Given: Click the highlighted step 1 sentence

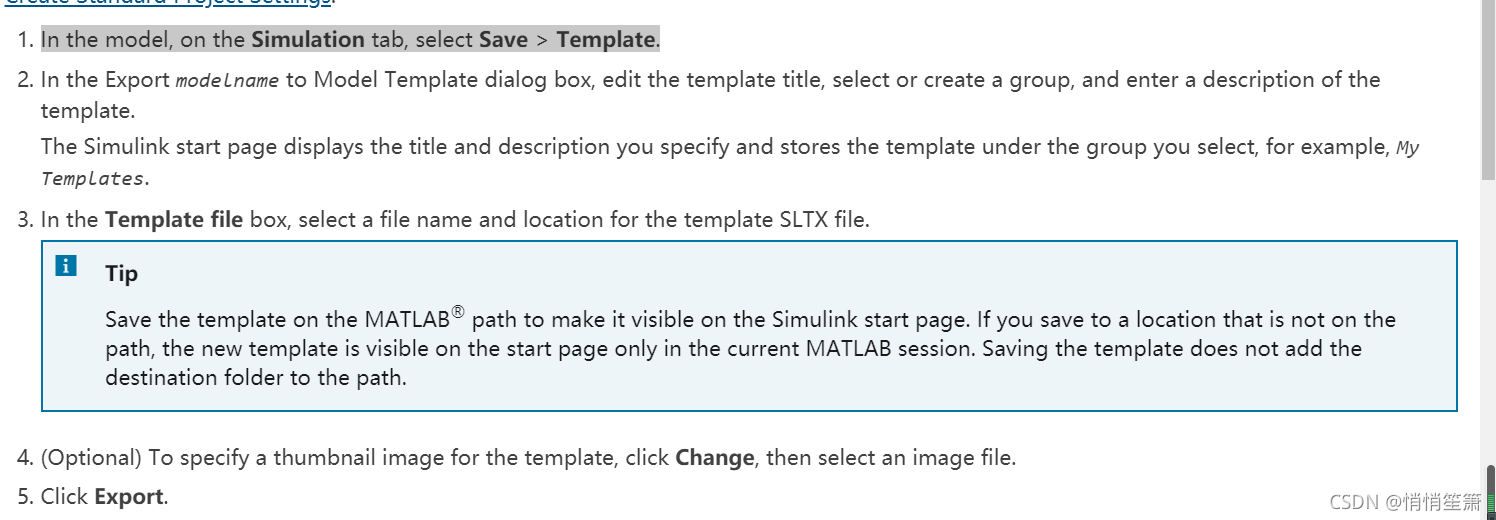Looking at the screenshot, I should point(350,40).
